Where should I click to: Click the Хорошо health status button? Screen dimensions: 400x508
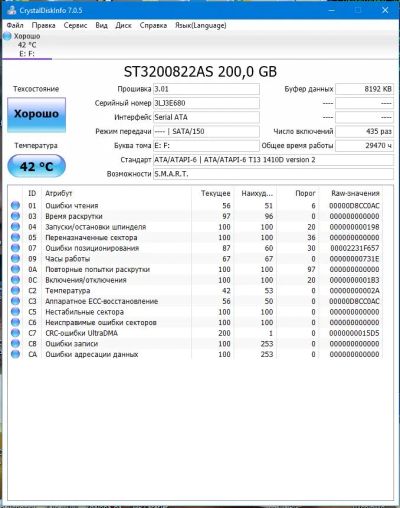pos(36,114)
